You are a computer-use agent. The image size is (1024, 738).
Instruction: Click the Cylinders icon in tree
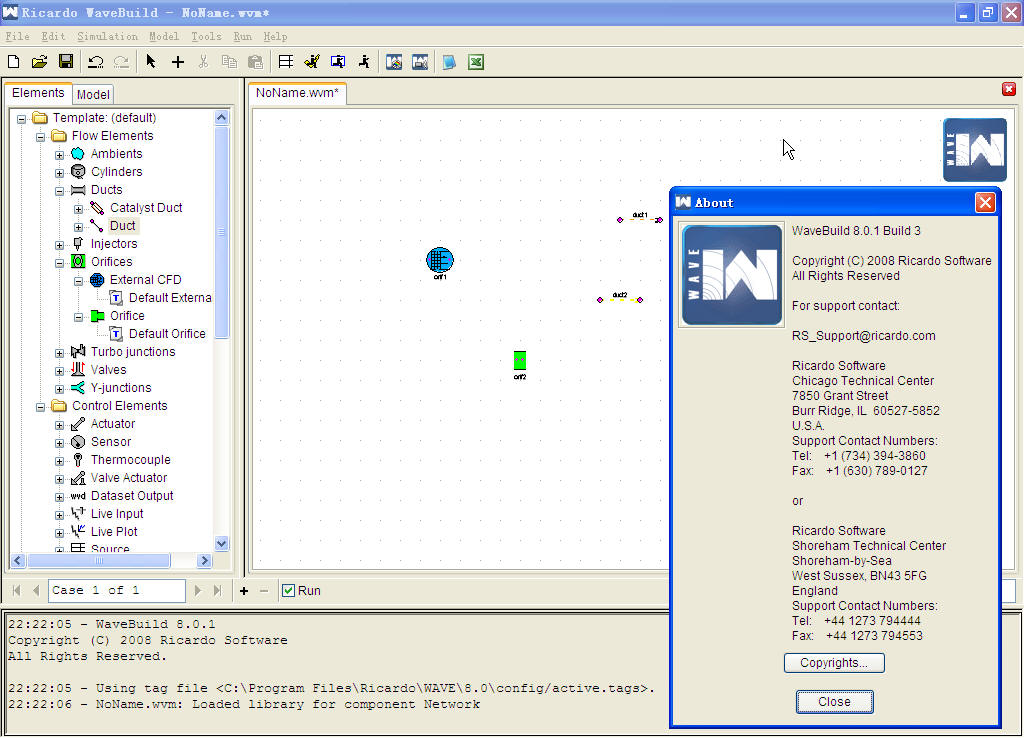(x=78, y=172)
